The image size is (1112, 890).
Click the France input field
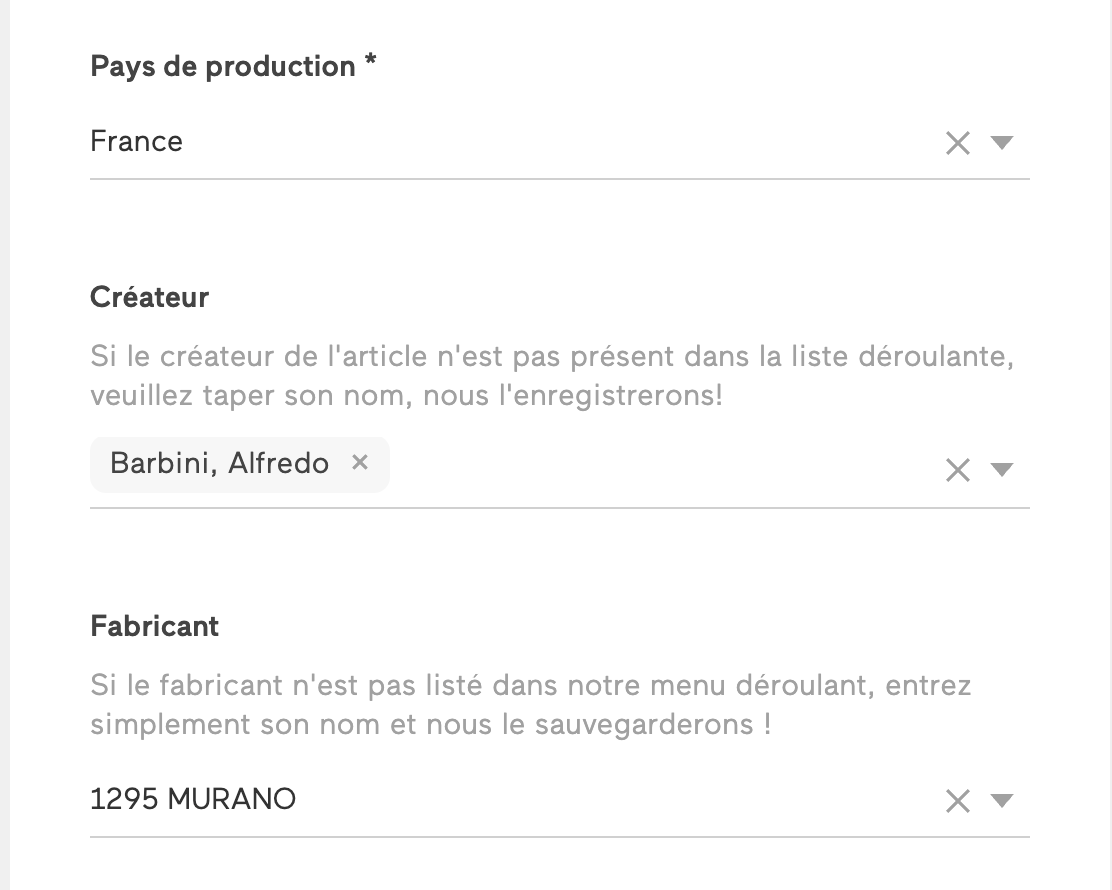tap(400, 141)
